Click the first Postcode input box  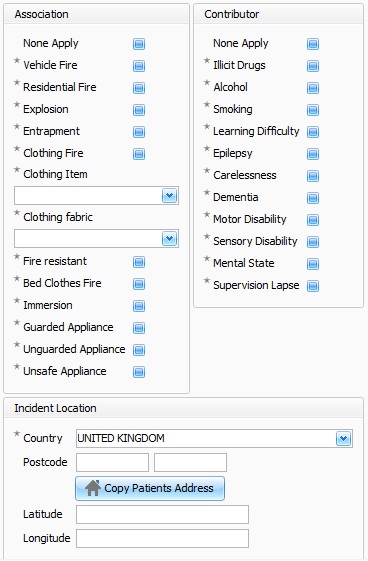(x=112, y=462)
